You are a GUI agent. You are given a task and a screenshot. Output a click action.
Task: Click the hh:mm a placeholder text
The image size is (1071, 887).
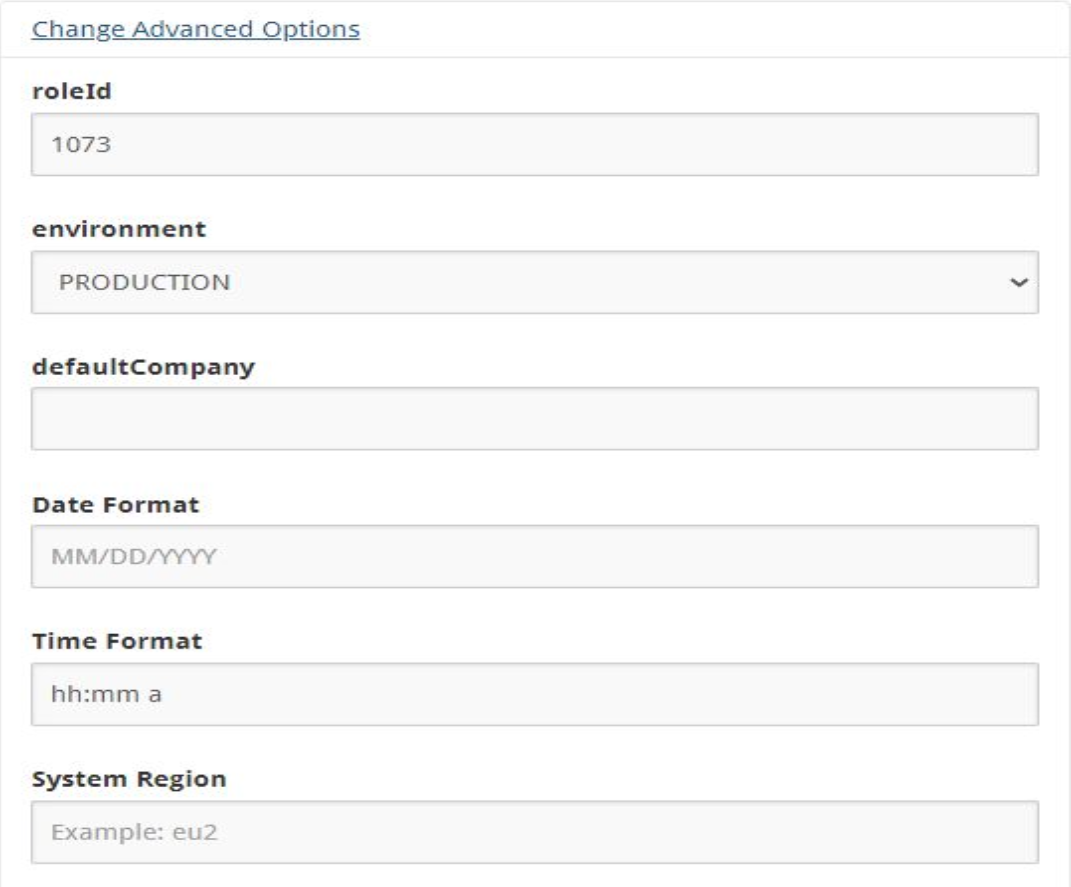point(107,694)
